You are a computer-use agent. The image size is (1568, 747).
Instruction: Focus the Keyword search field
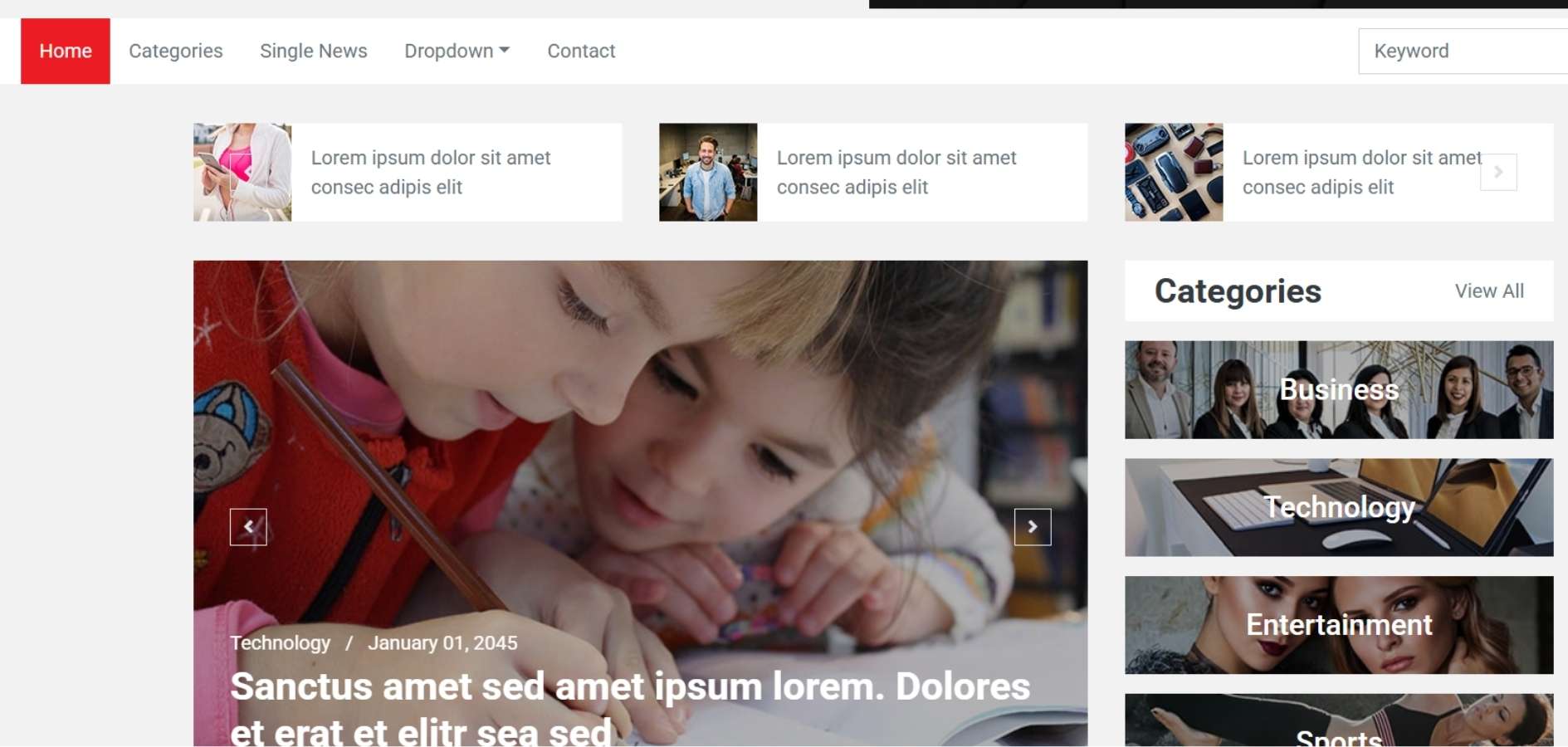pos(1463,51)
